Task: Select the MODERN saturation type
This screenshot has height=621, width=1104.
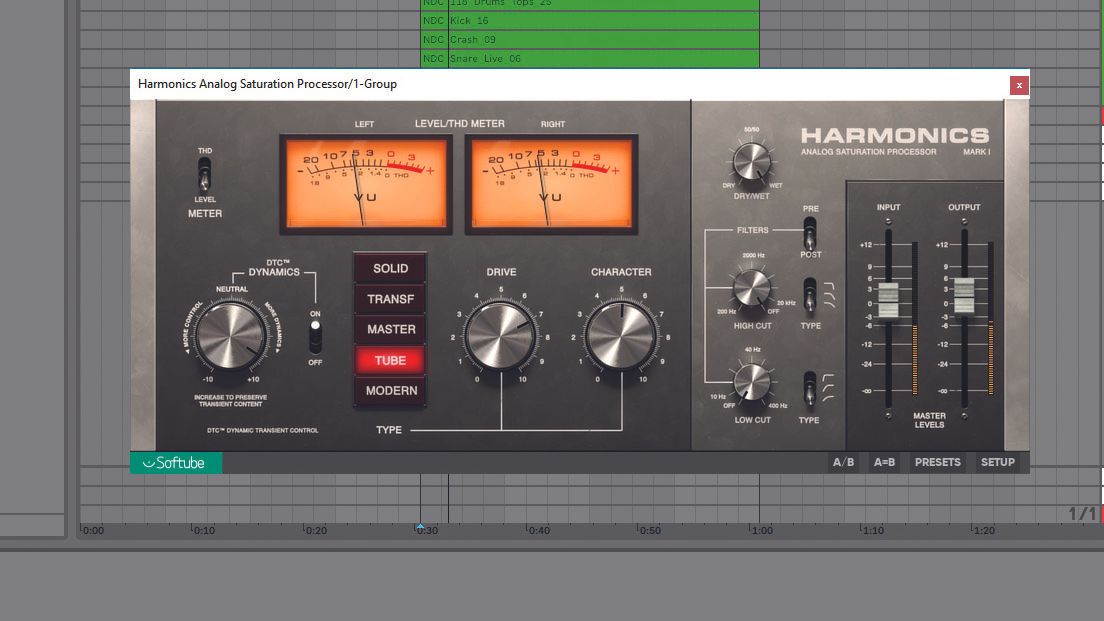Action: click(389, 391)
